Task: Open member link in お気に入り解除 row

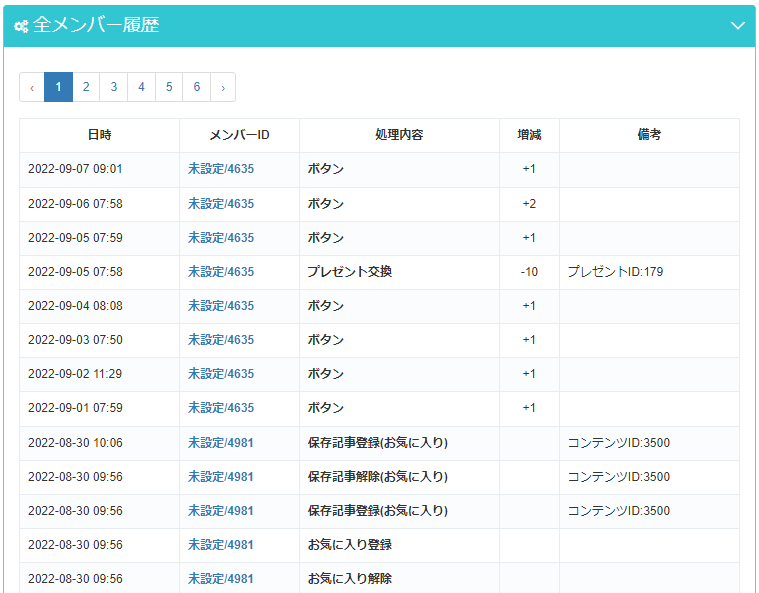Action: tap(221, 578)
